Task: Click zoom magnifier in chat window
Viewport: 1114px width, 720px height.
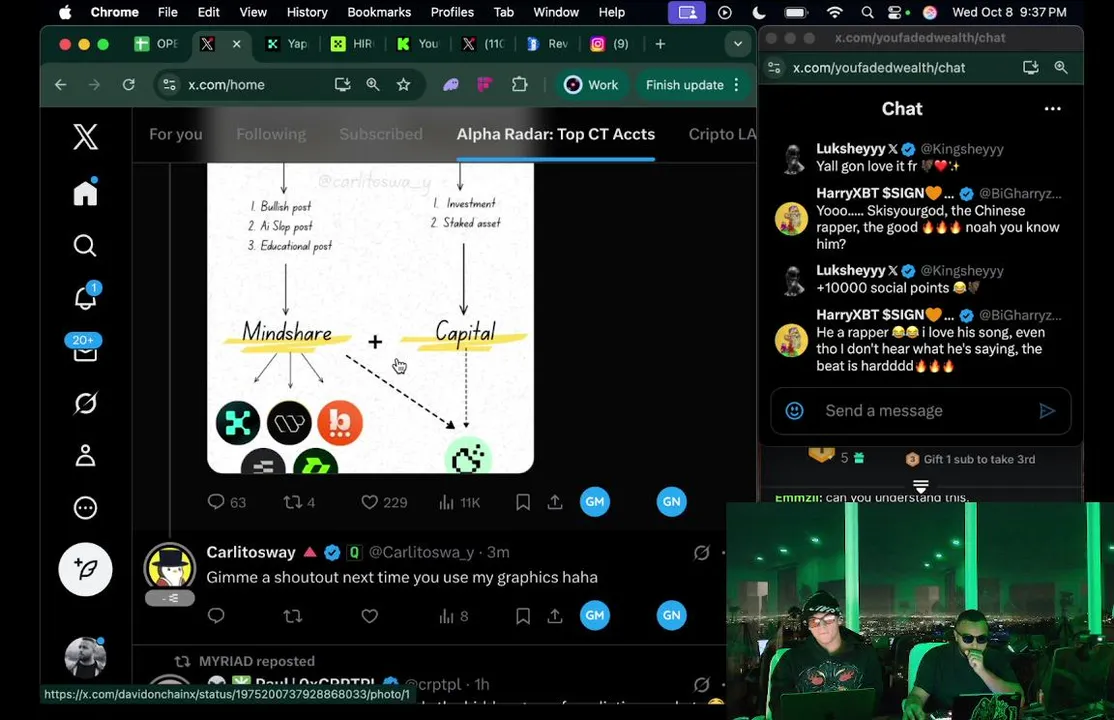Action: [1061, 68]
